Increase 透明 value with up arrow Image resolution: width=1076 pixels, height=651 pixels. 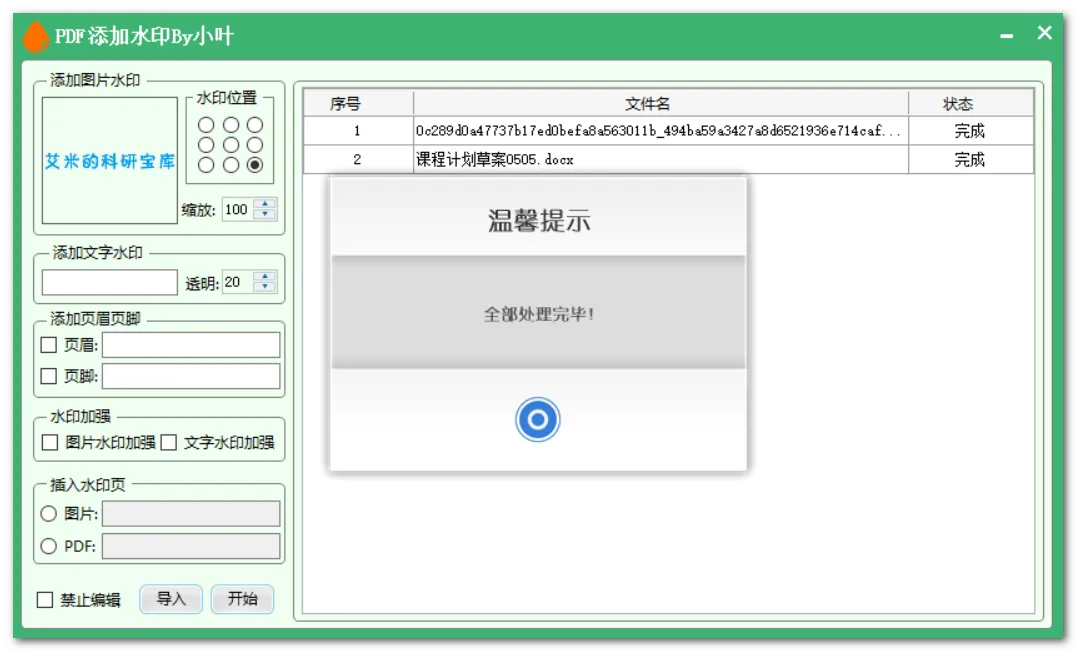click(265, 276)
